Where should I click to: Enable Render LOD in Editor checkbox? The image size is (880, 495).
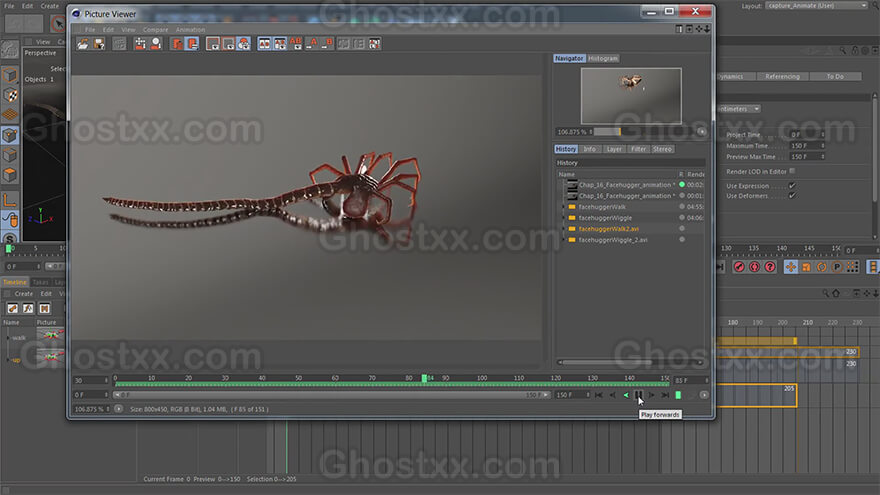[792, 171]
